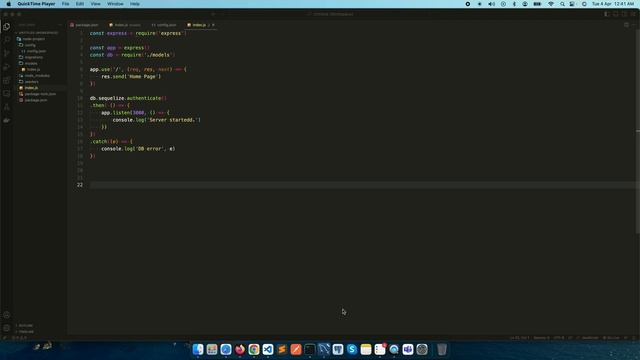
Task: Open MySQL Workbench from the Dock
Action: coord(324,349)
